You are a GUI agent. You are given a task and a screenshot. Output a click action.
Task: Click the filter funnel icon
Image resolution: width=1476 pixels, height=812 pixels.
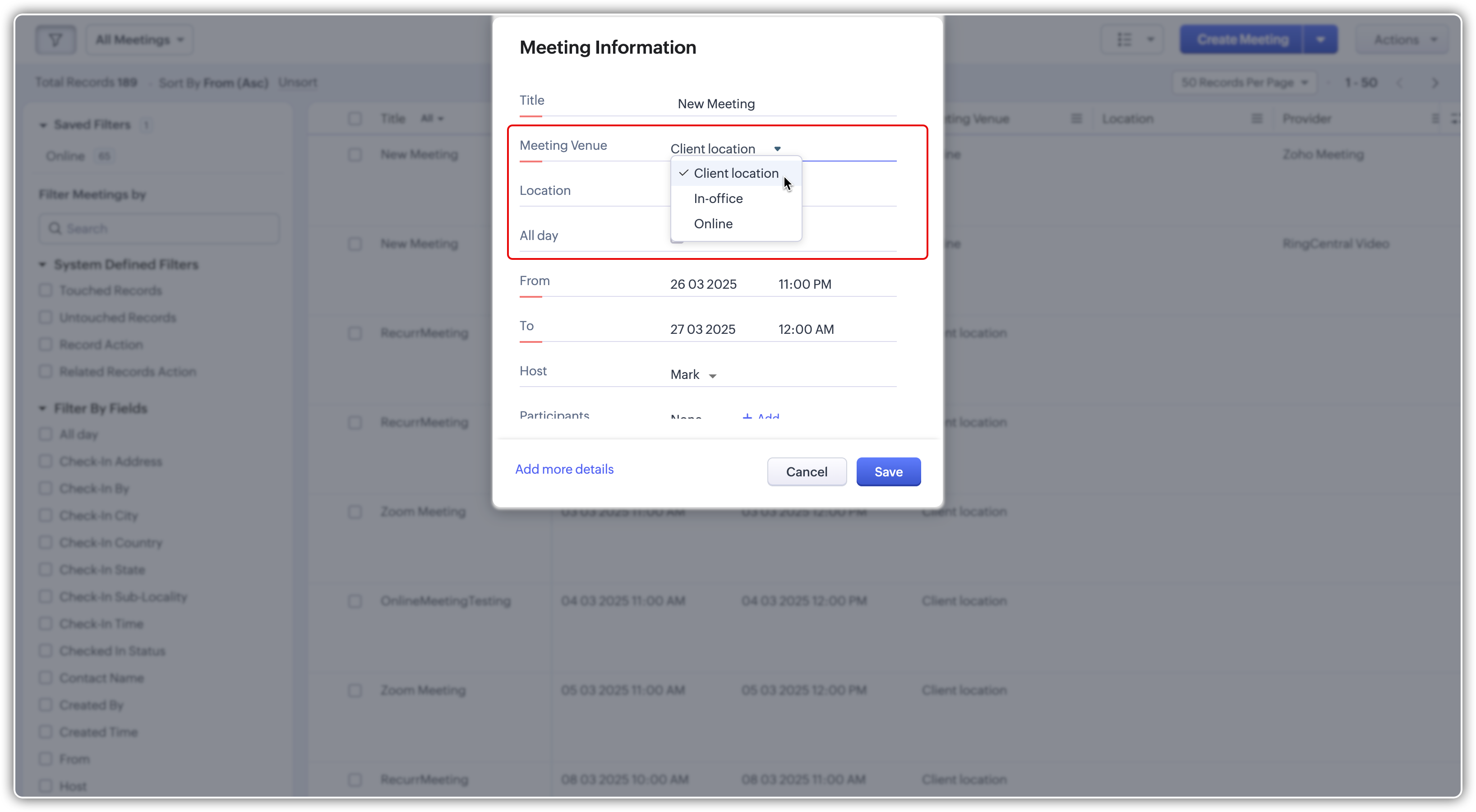click(55, 40)
